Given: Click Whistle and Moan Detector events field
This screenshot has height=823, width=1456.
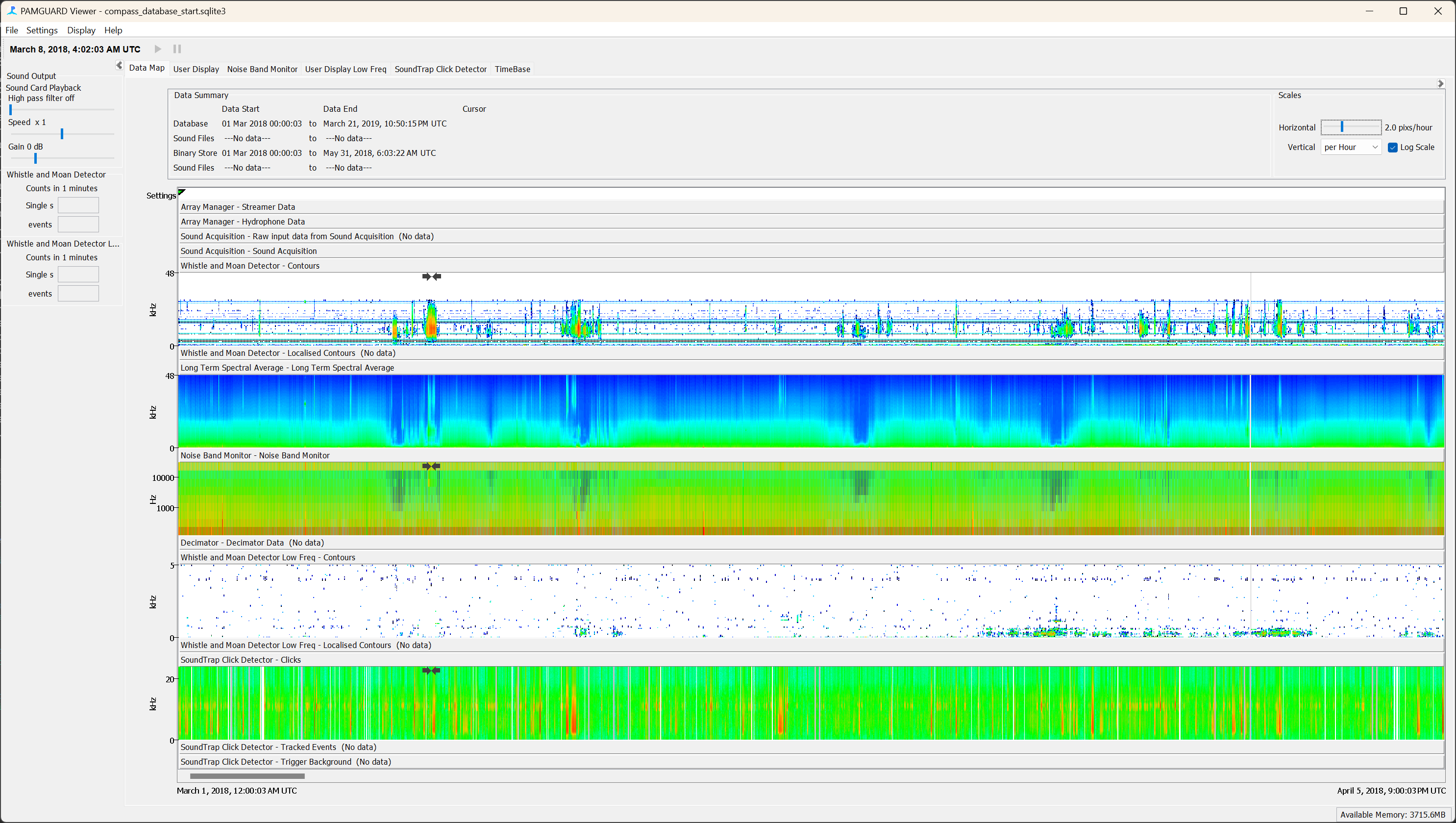Looking at the screenshot, I should pyautogui.click(x=78, y=224).
